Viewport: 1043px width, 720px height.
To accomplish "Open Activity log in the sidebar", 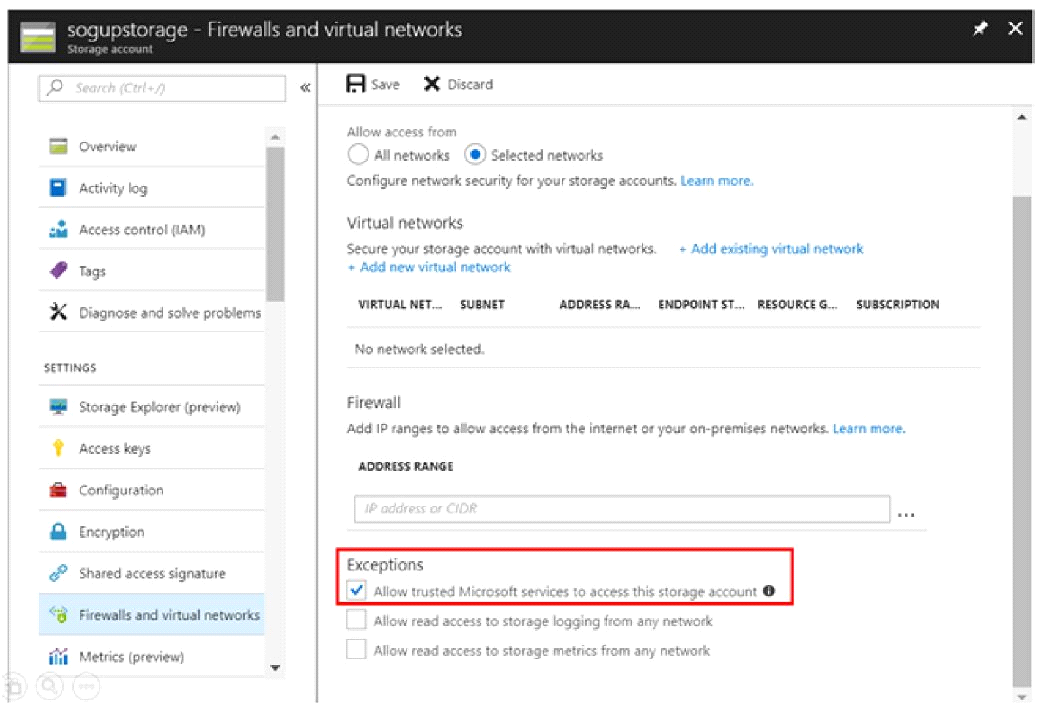I will 152,188.
